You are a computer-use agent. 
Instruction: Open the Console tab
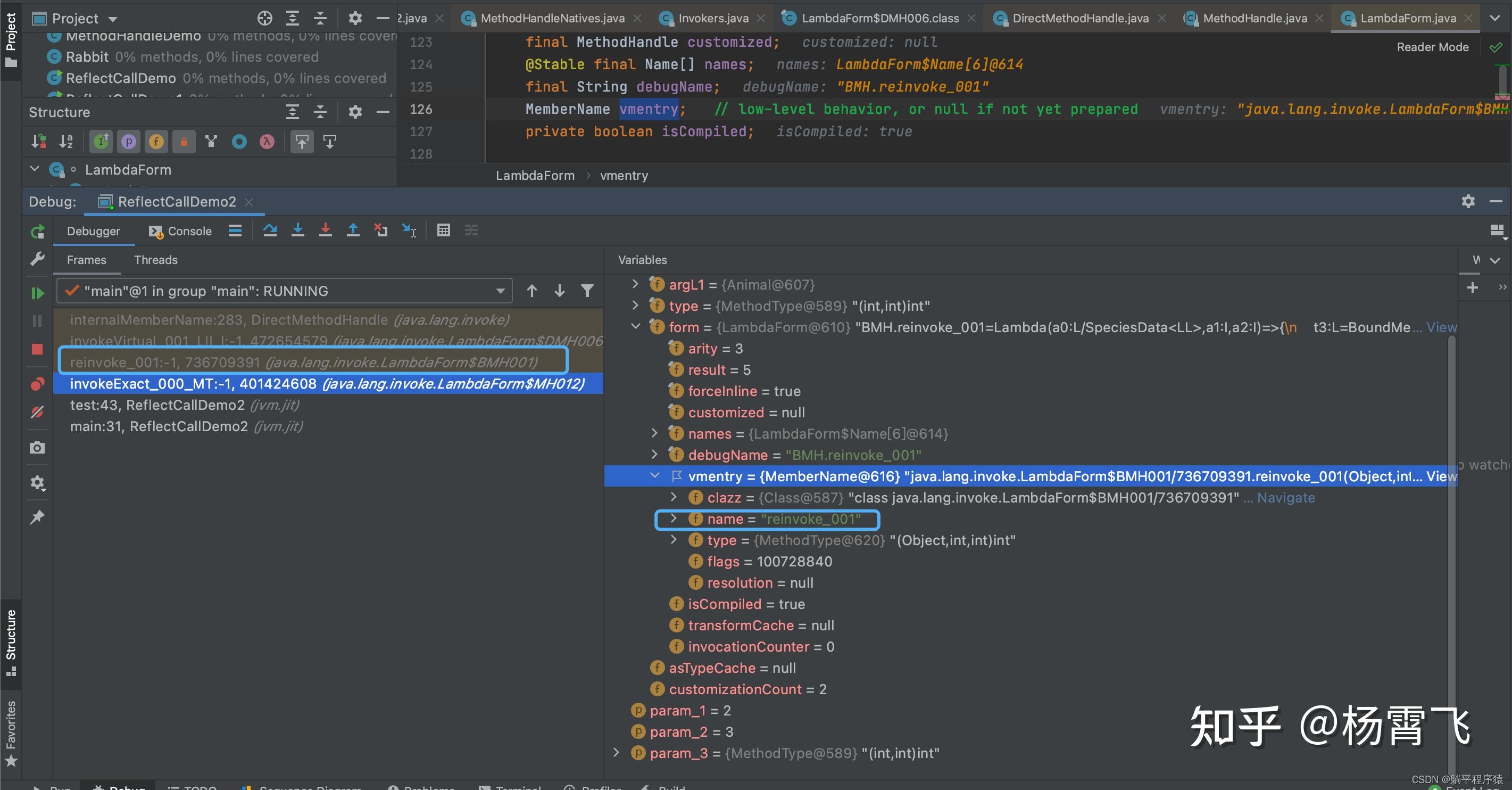pyautogui.click(x=189, y=231)
